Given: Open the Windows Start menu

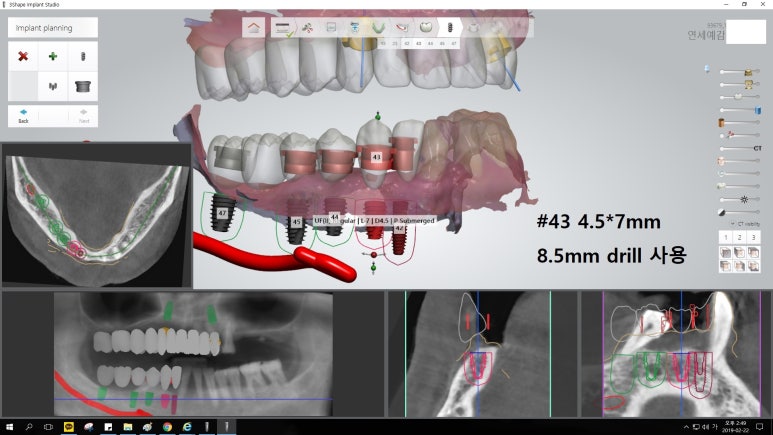Looking at the screenshot, I should coord(9,427).
